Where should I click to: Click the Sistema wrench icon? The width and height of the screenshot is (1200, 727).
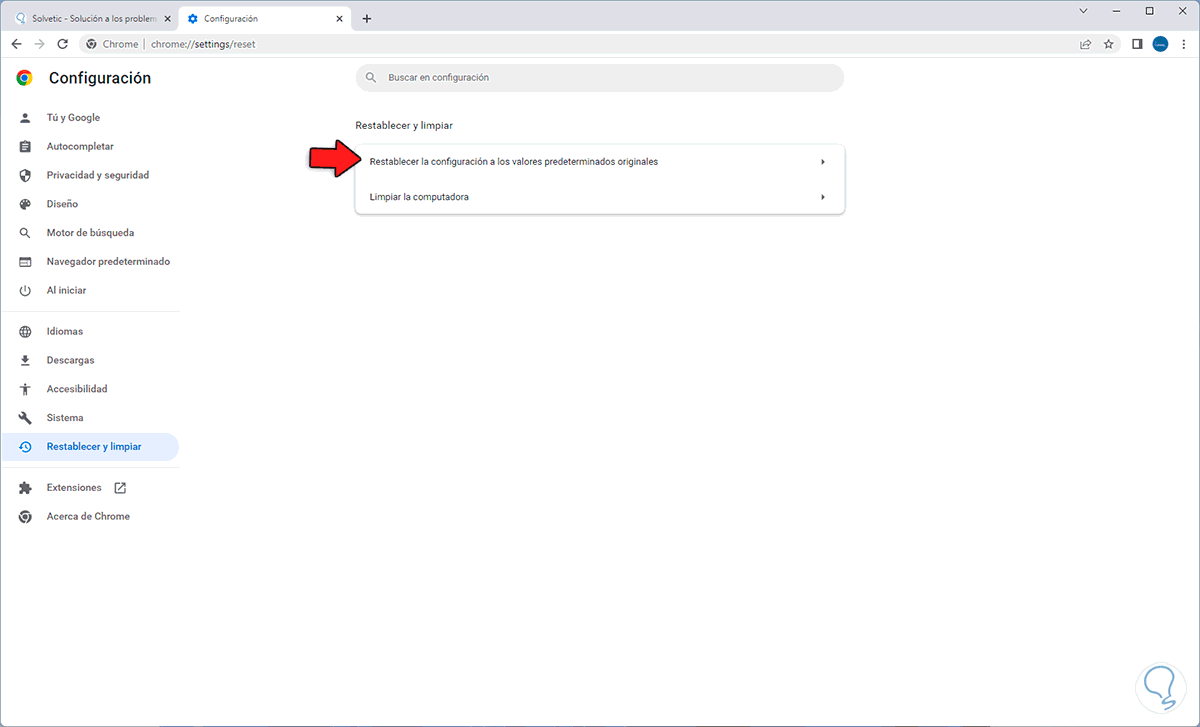pos(26,418)
